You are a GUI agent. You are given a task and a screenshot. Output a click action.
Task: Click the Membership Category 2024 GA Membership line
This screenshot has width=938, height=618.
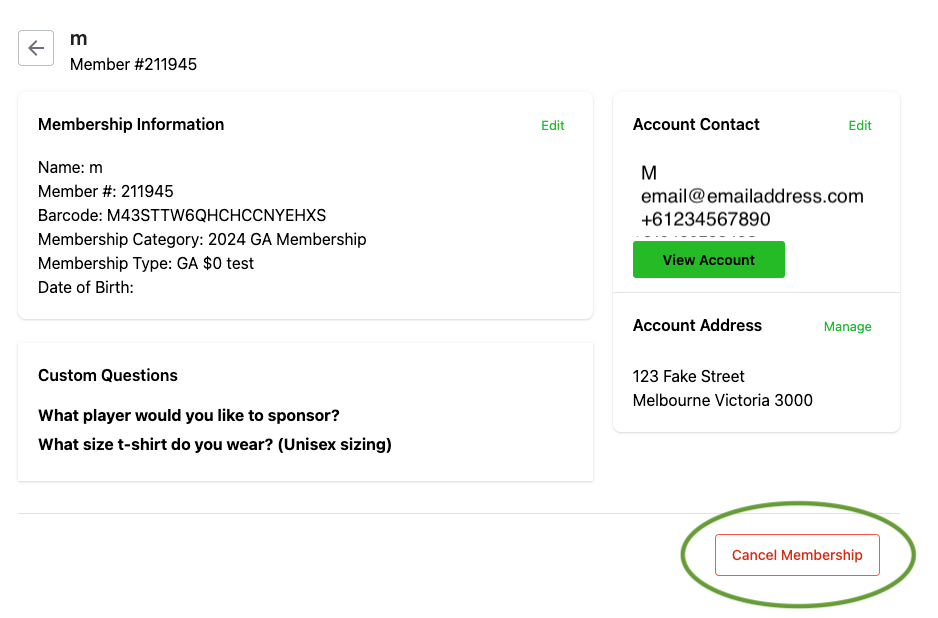[202, 239]
